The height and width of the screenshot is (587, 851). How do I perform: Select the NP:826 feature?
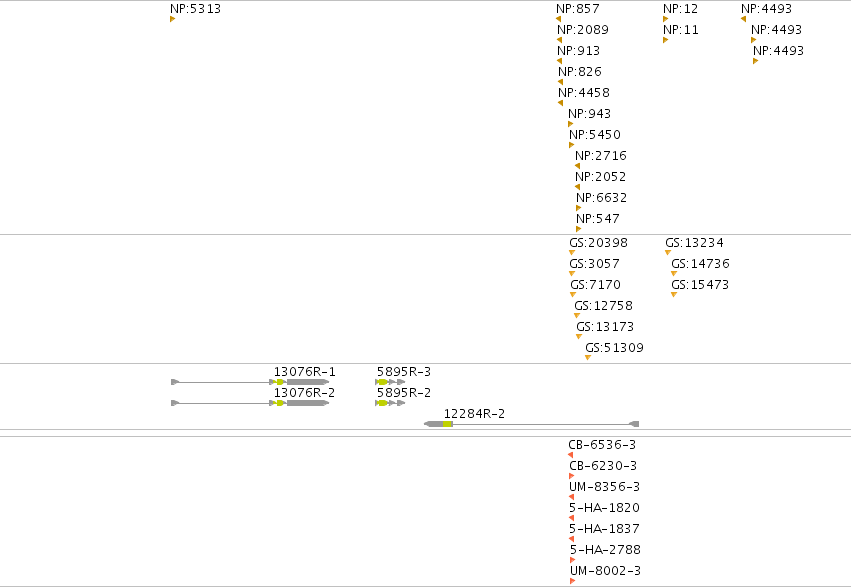click(580, 72)
